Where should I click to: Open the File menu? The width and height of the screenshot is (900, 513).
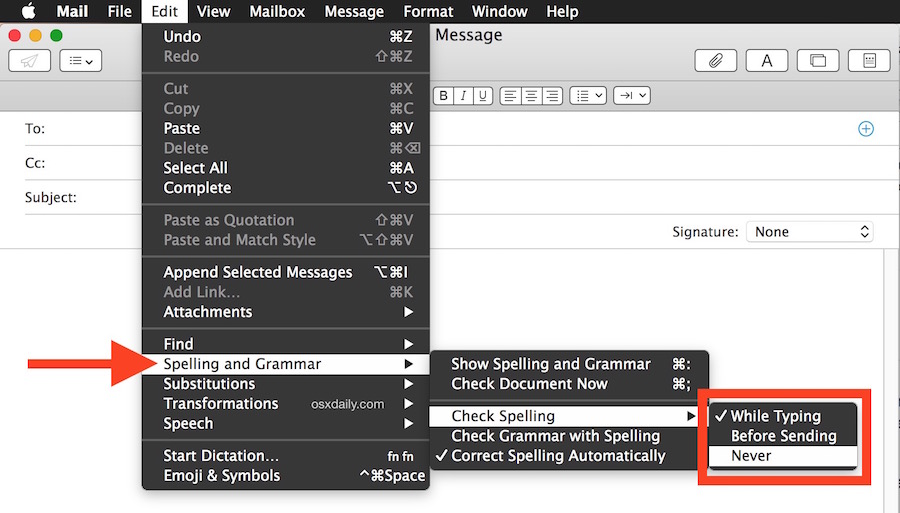coord(119,11)
